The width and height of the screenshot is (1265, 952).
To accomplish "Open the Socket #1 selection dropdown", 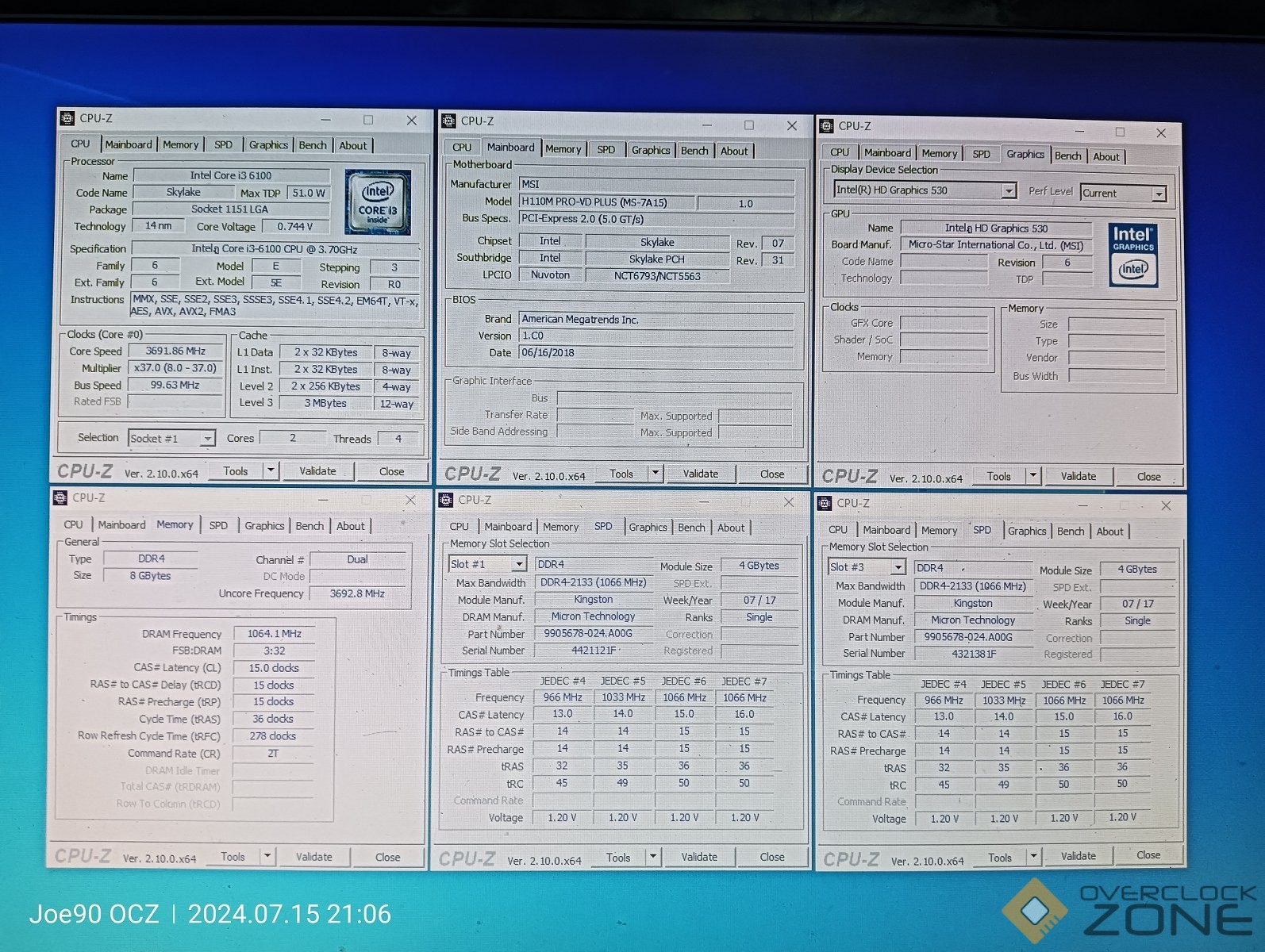I will tap(207, 438).
